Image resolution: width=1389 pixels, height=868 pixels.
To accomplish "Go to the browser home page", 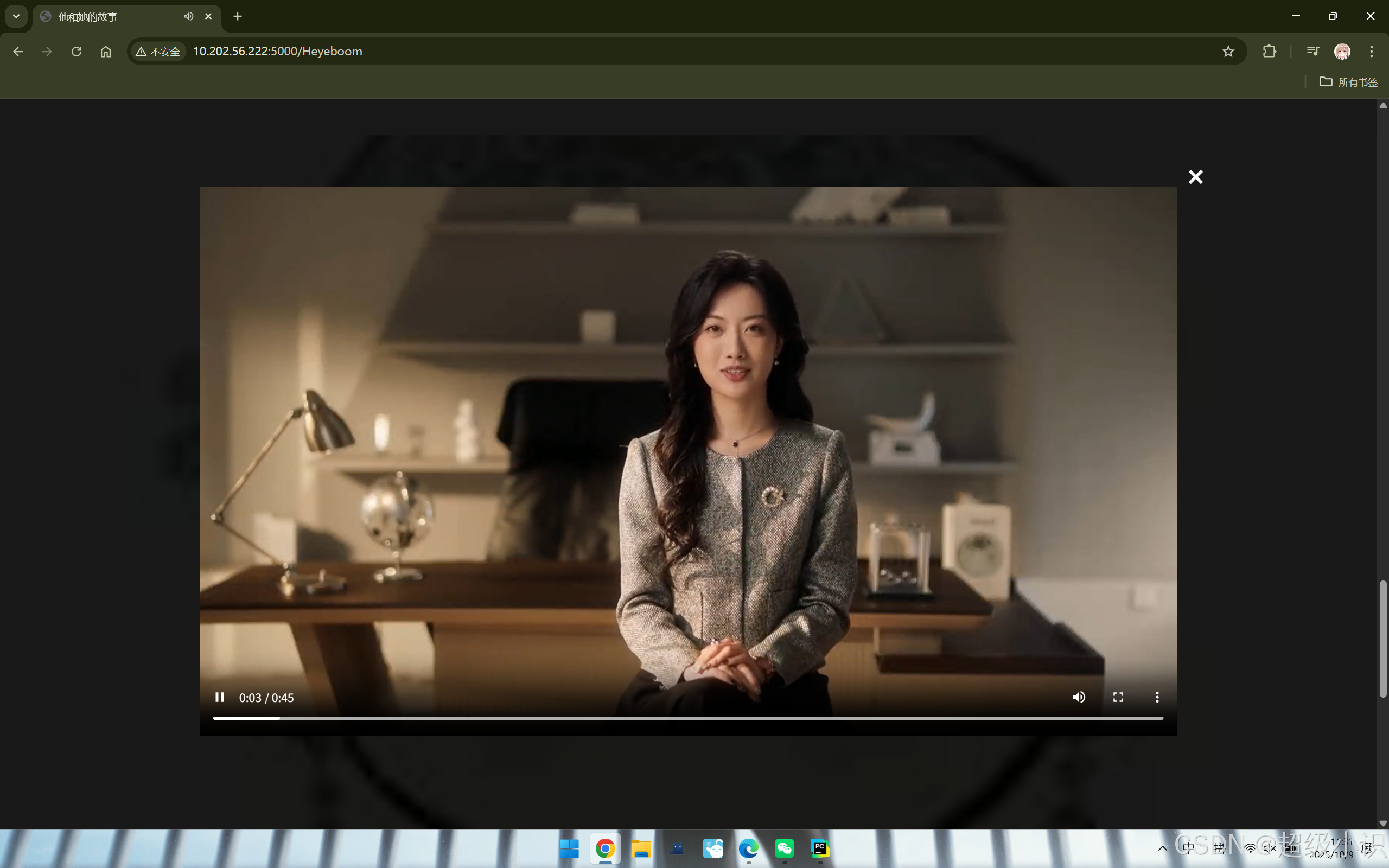I will tap(106, 52).
